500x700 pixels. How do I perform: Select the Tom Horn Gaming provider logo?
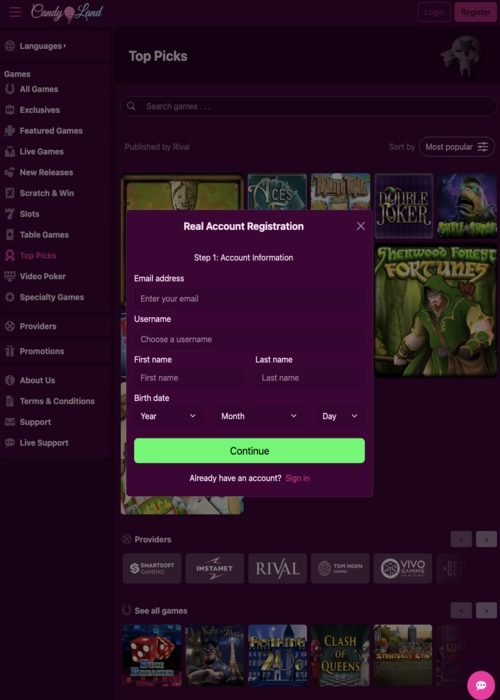[340, 568]
